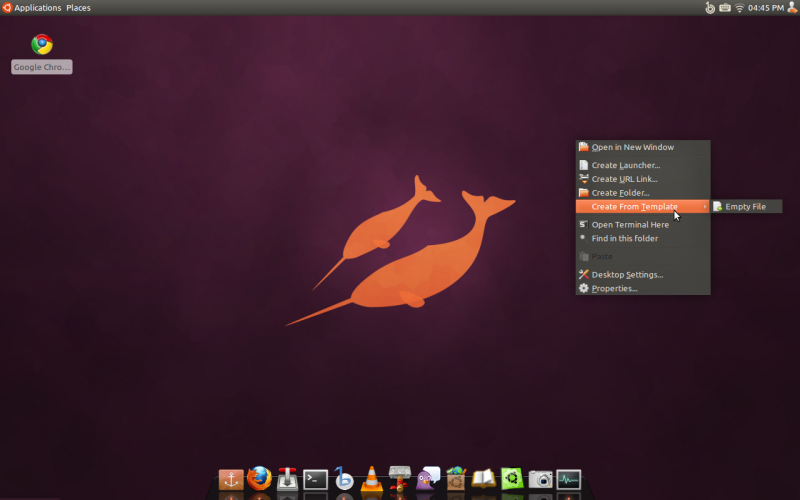Click the keyboard indicator in top panel
This screenshot has width=800, height=500.
724,8
